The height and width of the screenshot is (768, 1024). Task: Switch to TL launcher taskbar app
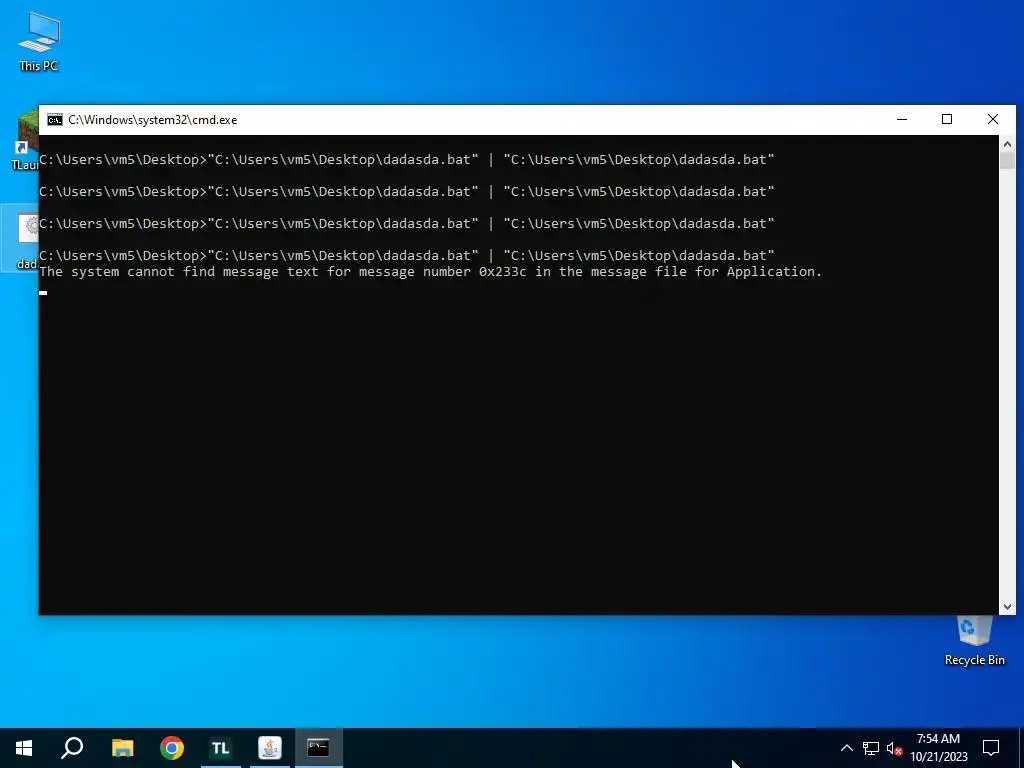click(x=221, y=748)
